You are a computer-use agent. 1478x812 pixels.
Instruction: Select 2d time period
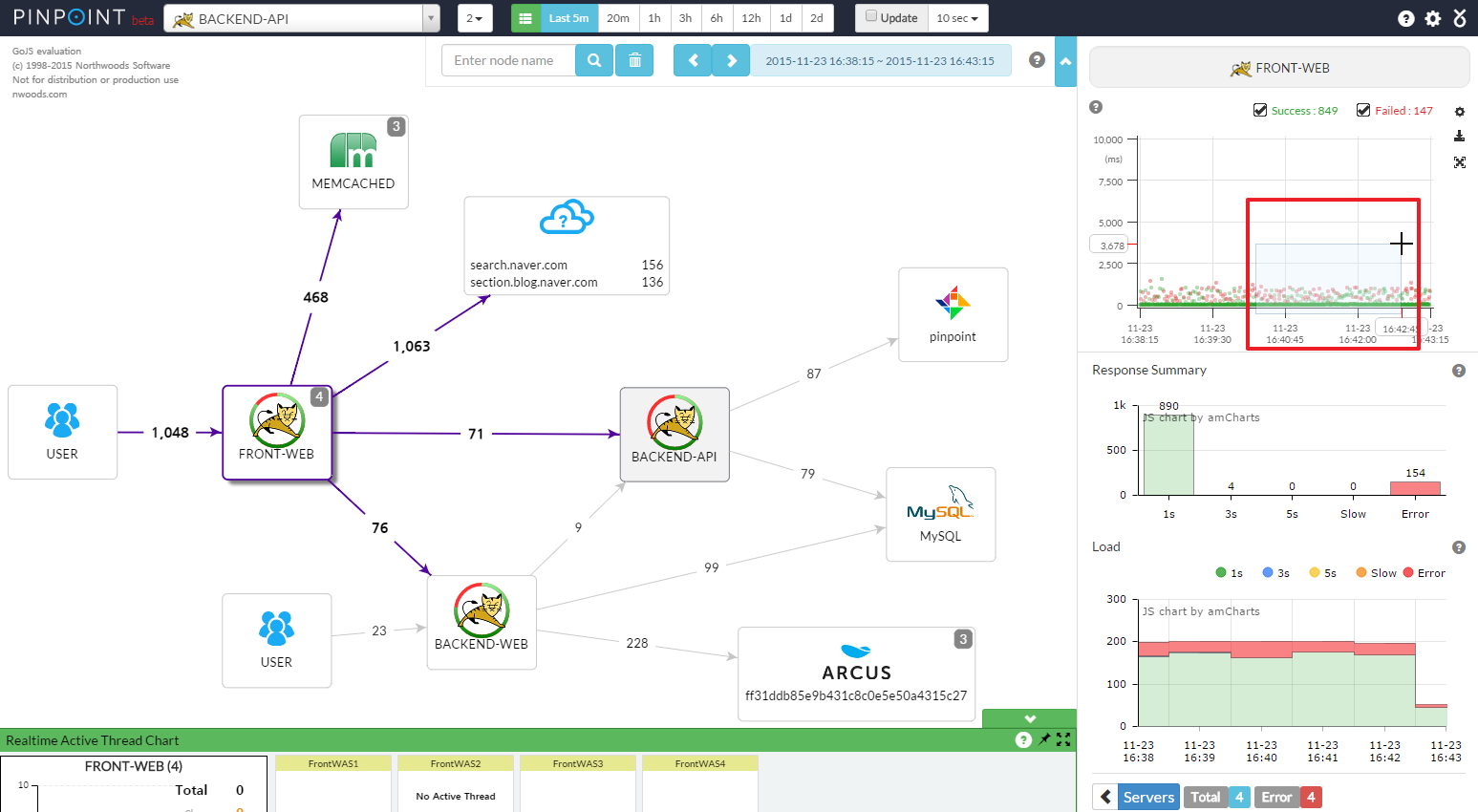pyautogui.click(x=817, y=18)
